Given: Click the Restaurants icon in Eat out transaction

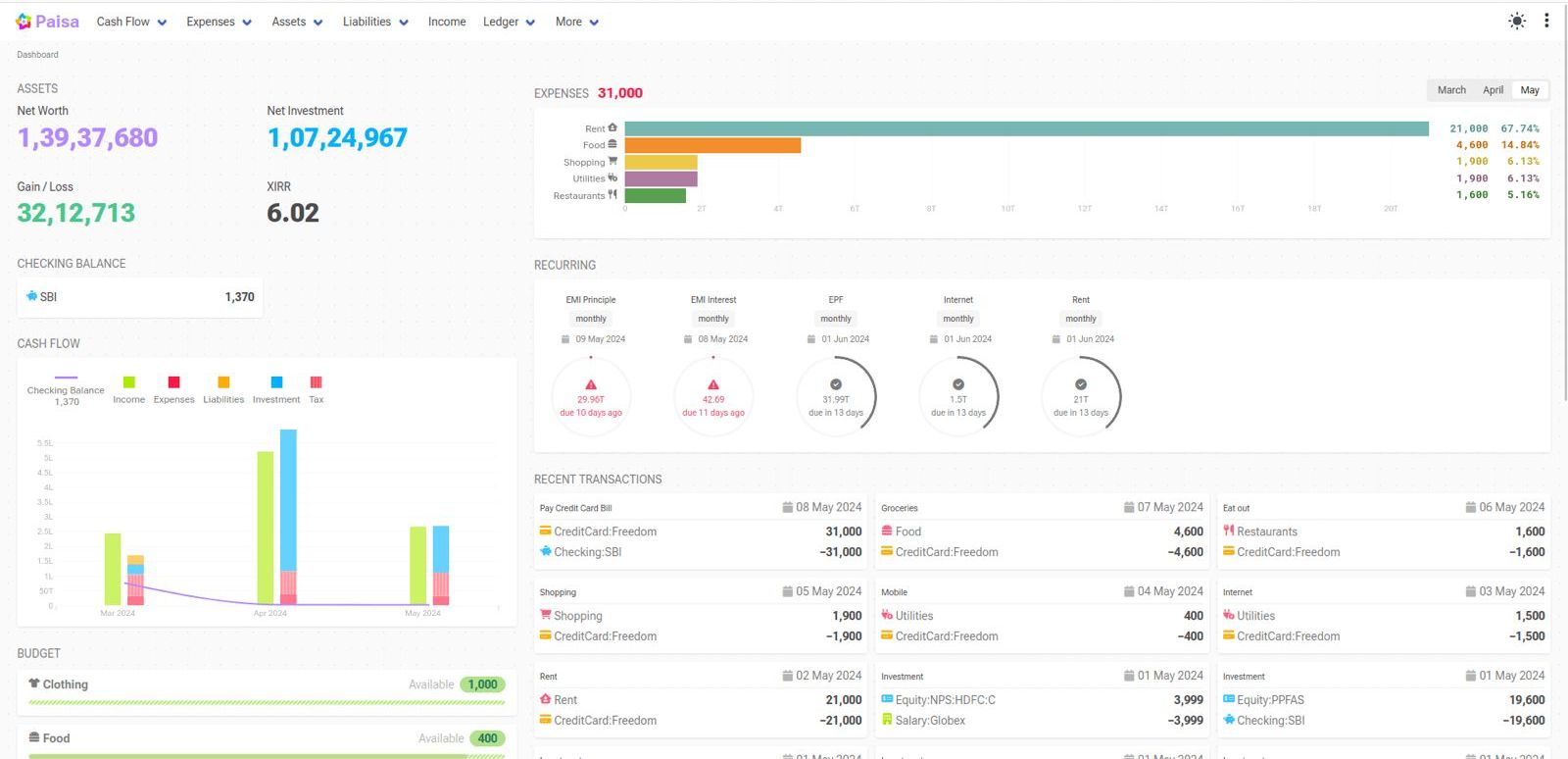Looking at the screenshot, I should (1228, 531).
